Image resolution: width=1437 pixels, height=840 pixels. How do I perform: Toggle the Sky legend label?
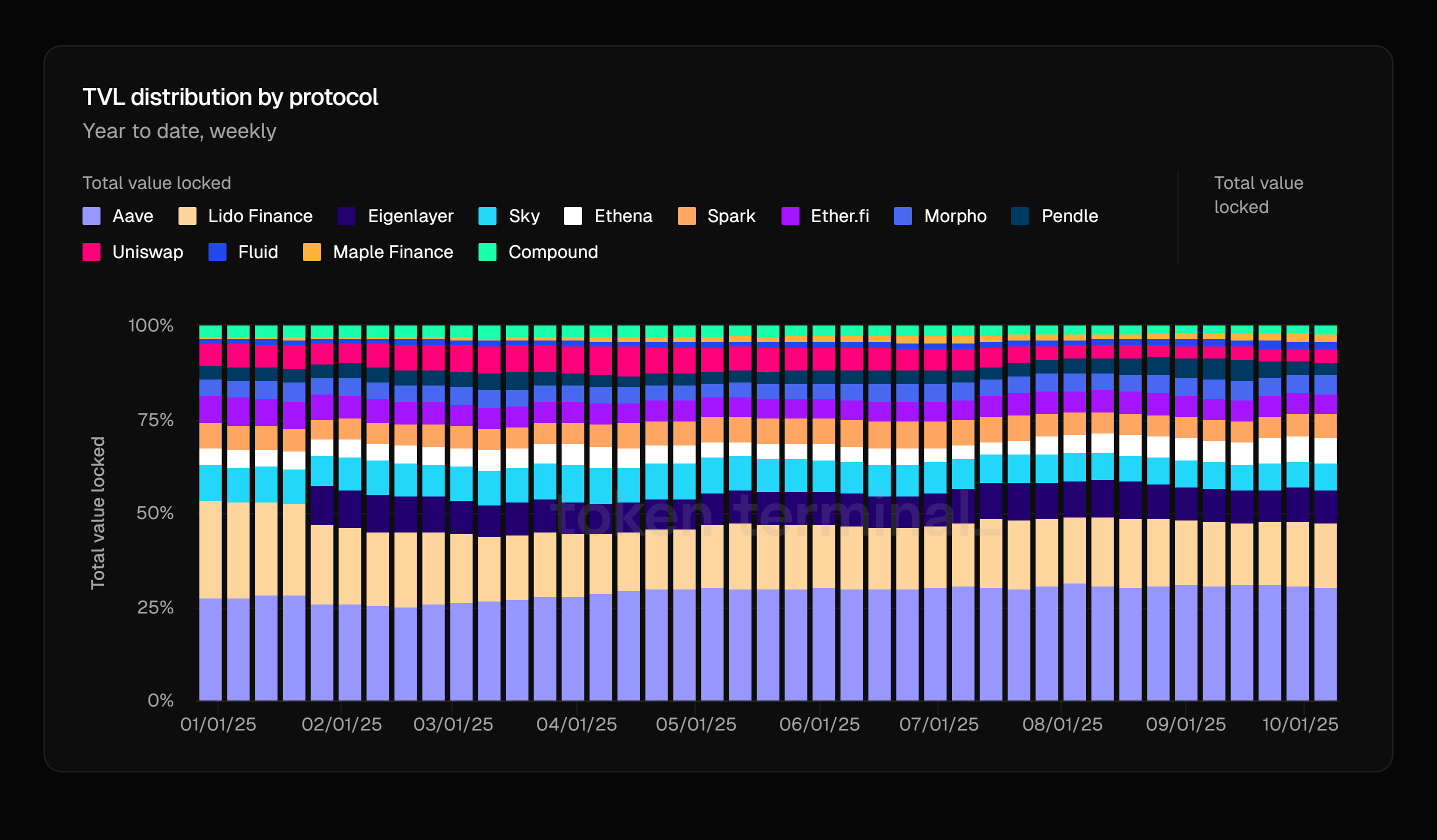524,216
